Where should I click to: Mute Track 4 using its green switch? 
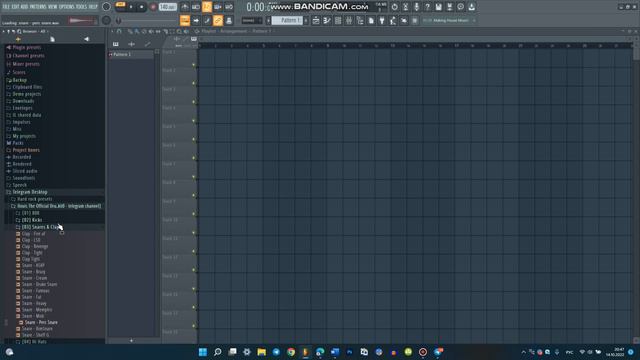(x=193, y=121)
